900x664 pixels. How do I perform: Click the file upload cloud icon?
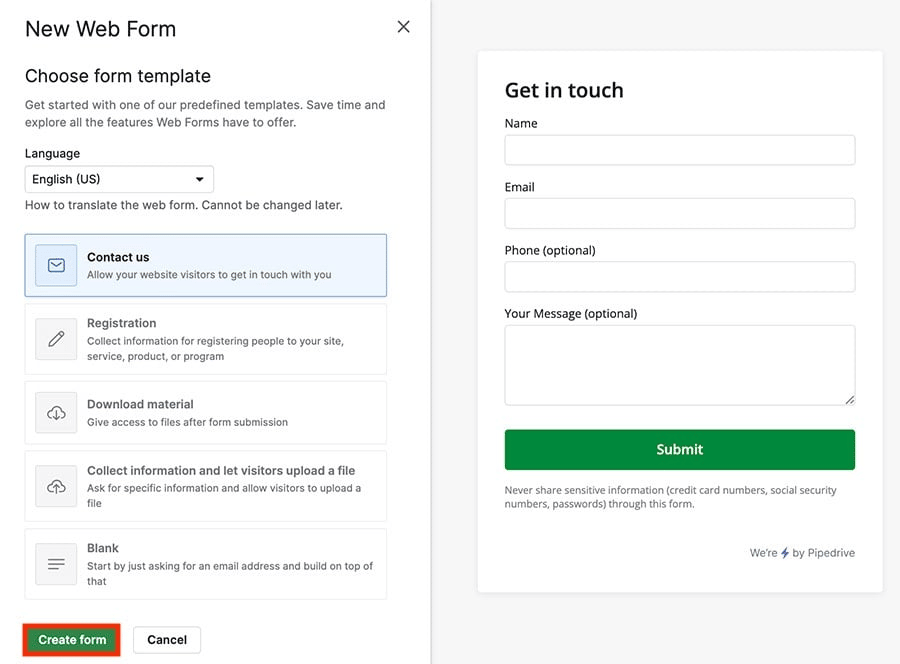pyautogui.click(x=55, y=486)
